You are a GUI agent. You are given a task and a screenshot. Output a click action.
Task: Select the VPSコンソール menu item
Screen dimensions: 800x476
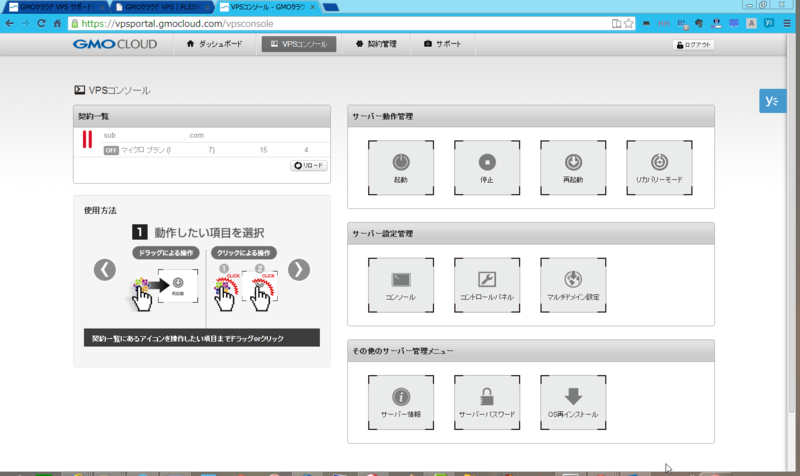point(299,44)
